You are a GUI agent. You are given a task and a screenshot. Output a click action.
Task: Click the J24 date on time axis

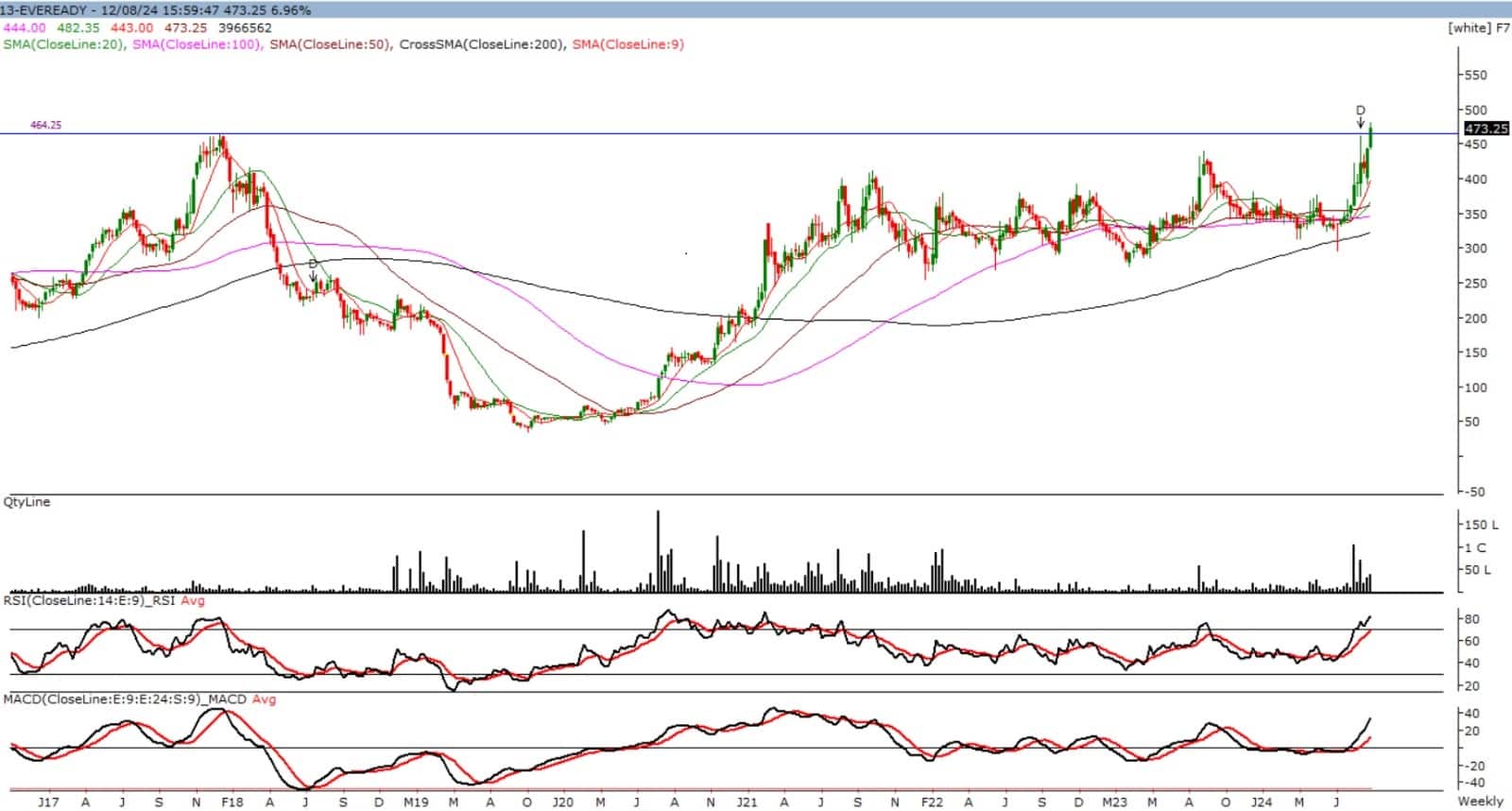coord(1261,802)
